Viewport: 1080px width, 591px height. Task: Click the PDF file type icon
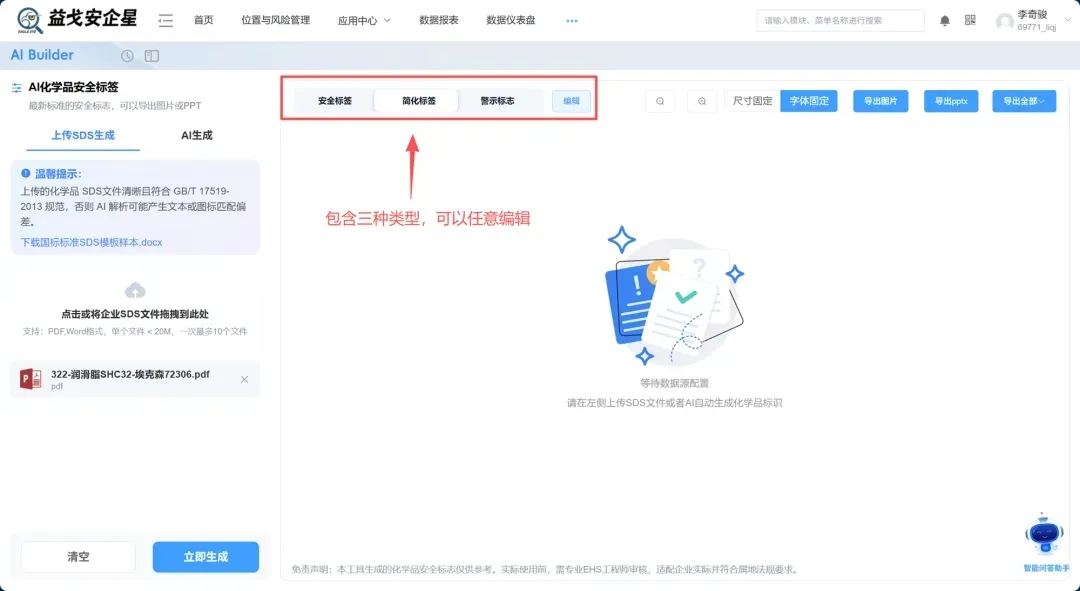pos(31,379)
